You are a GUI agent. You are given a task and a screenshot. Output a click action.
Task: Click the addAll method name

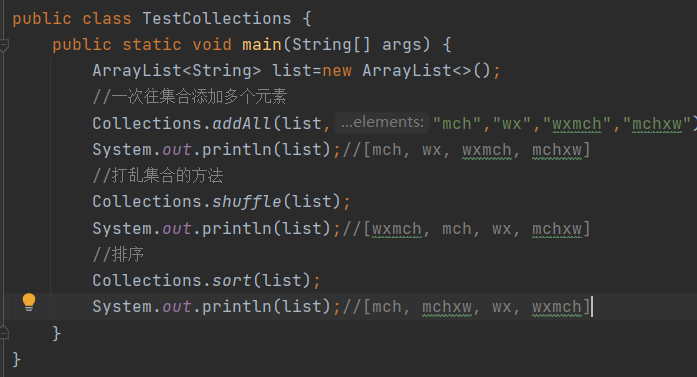(241, 123)
